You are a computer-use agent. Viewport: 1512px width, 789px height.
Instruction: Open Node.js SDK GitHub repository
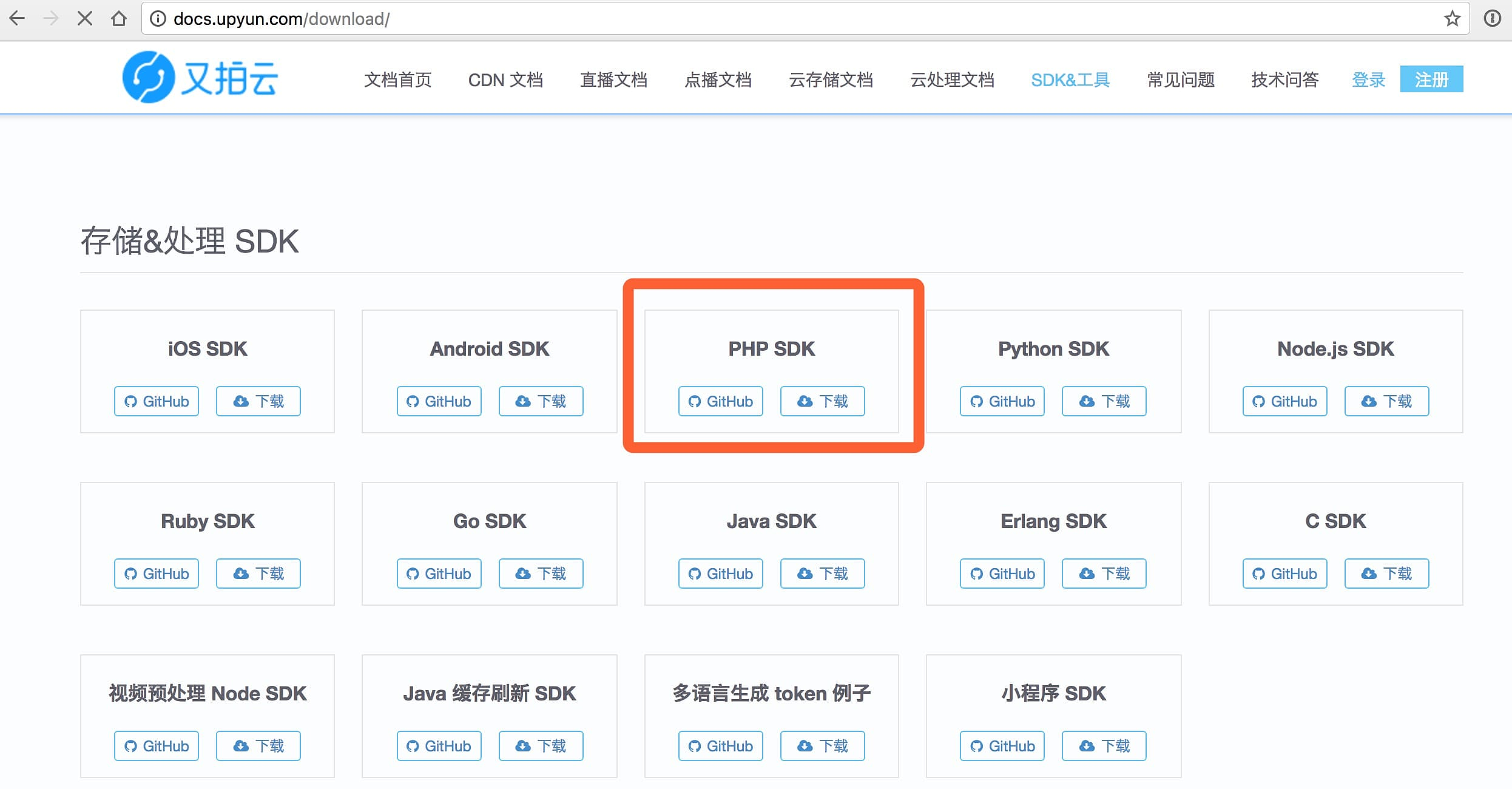1284,401
